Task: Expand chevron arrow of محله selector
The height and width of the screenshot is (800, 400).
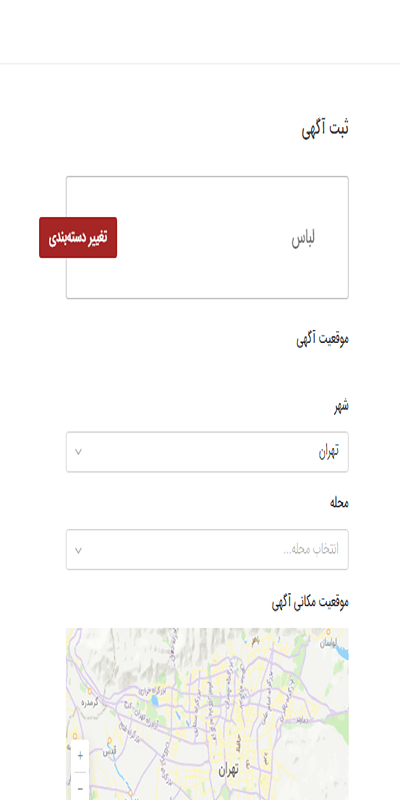Action: (x=79, y=550)
